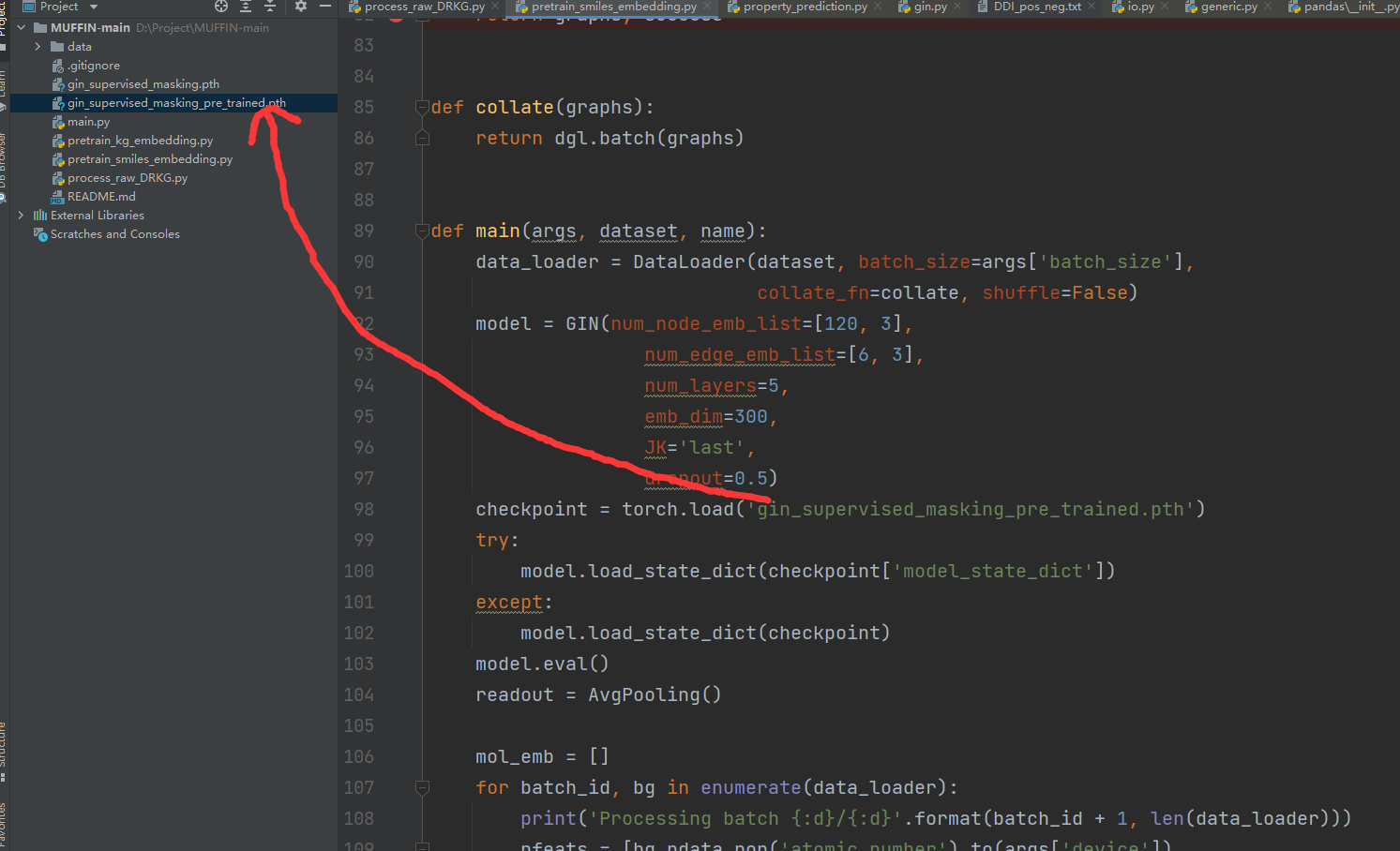Click the Collapse All icon in Project panel
The height and width of the screenshot is (851, 1400).
tap(271, 7)
